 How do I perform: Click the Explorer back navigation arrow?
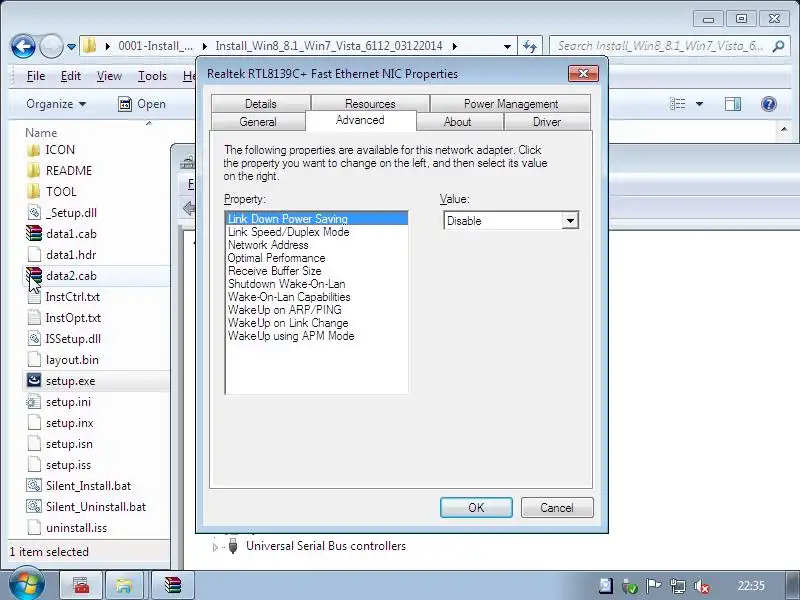point(23,46)
